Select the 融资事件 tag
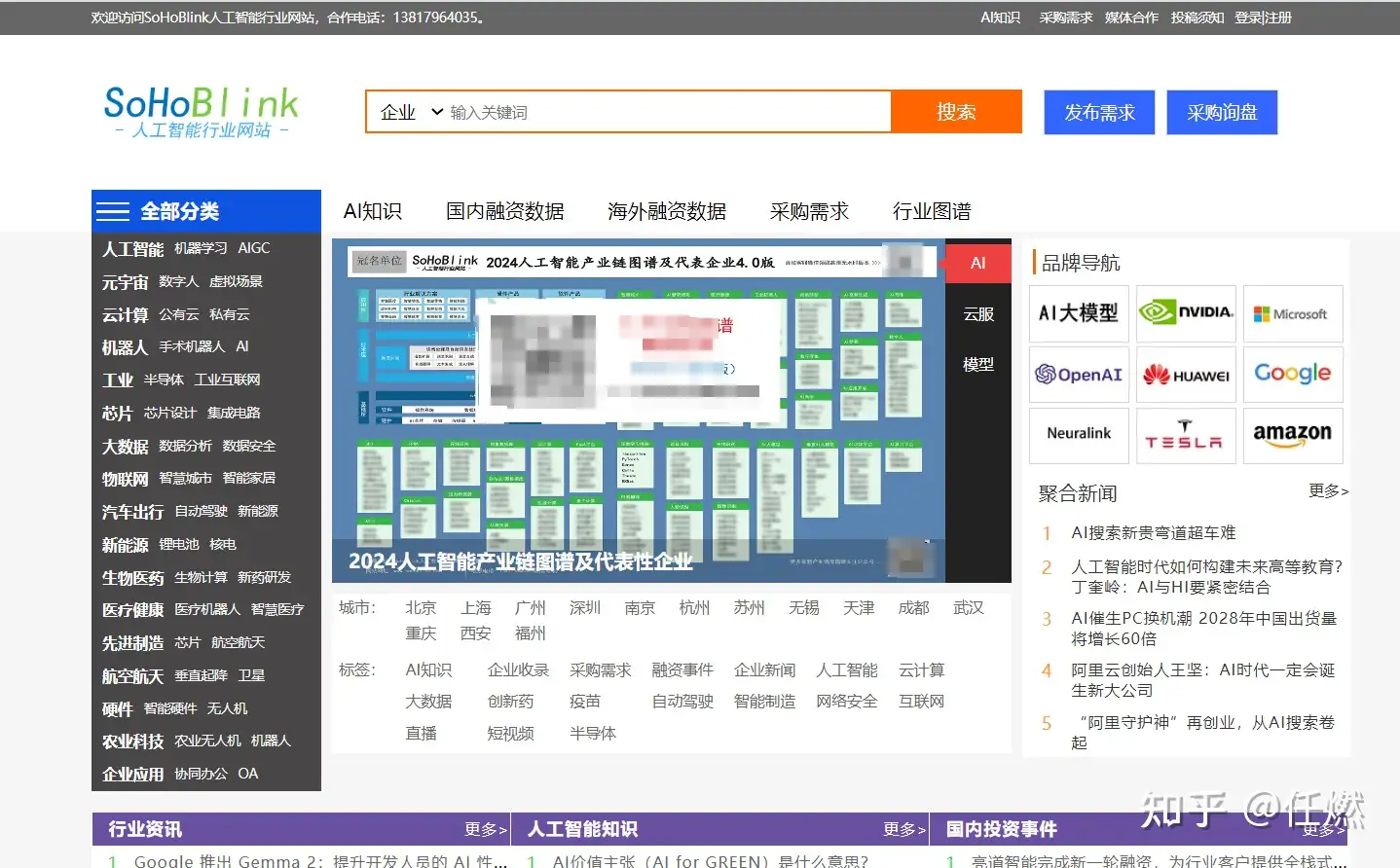The width and height of the screenshot is (1400, 868). coord(682,670)
